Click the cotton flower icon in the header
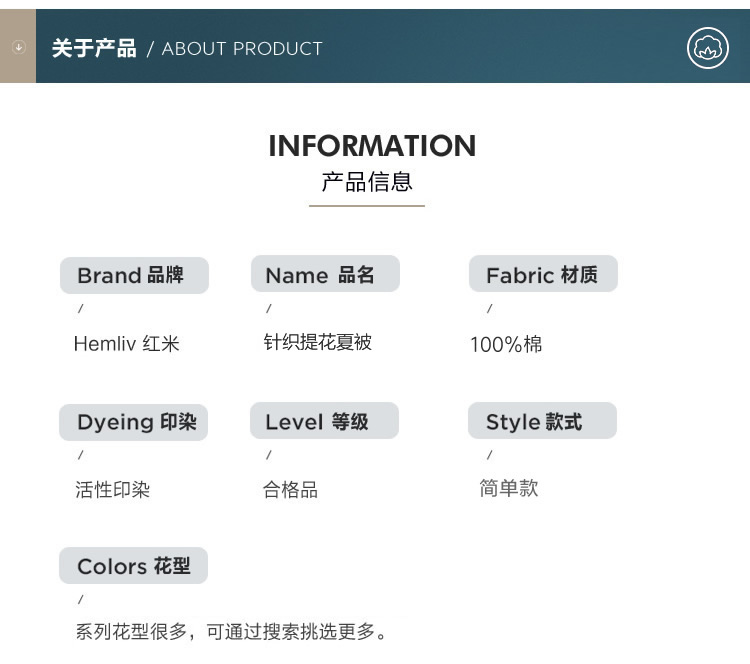Image resolution: width=750 pixels, height=664 pixels. [707, 48]
